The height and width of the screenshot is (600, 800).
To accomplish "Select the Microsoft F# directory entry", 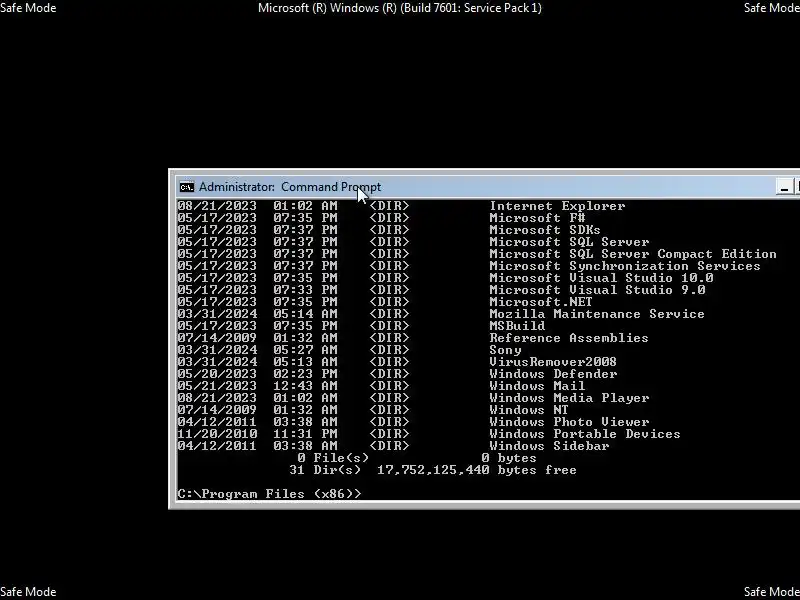I will (537, 218).
